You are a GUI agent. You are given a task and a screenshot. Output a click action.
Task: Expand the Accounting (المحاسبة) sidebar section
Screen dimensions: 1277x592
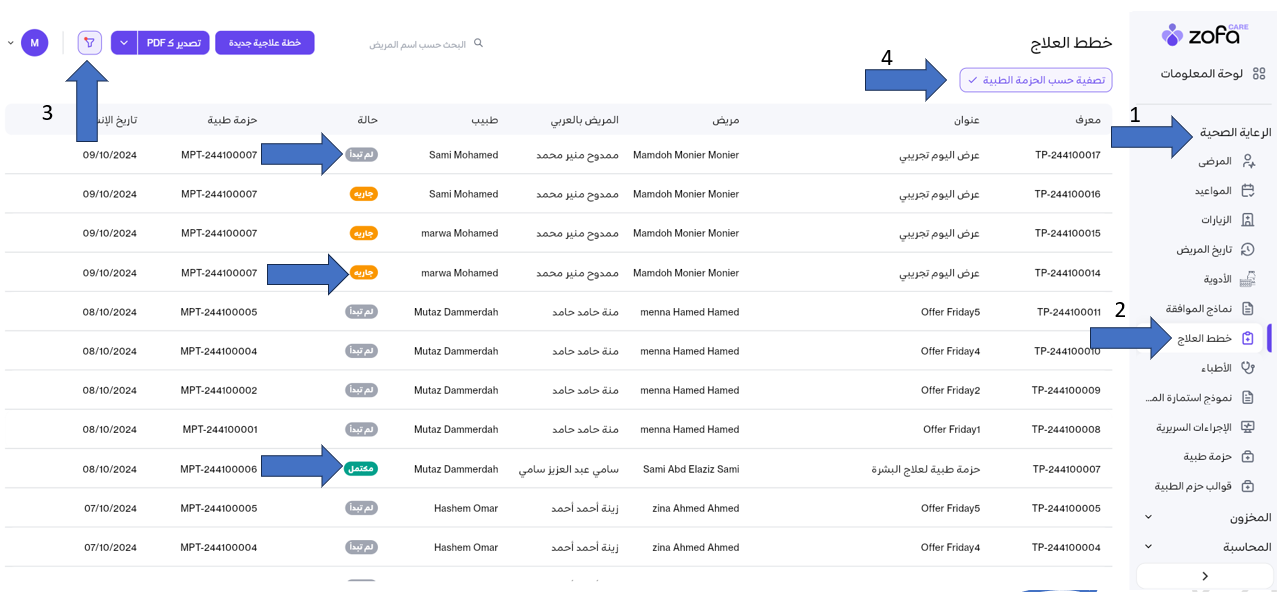tap(1148, 547)
